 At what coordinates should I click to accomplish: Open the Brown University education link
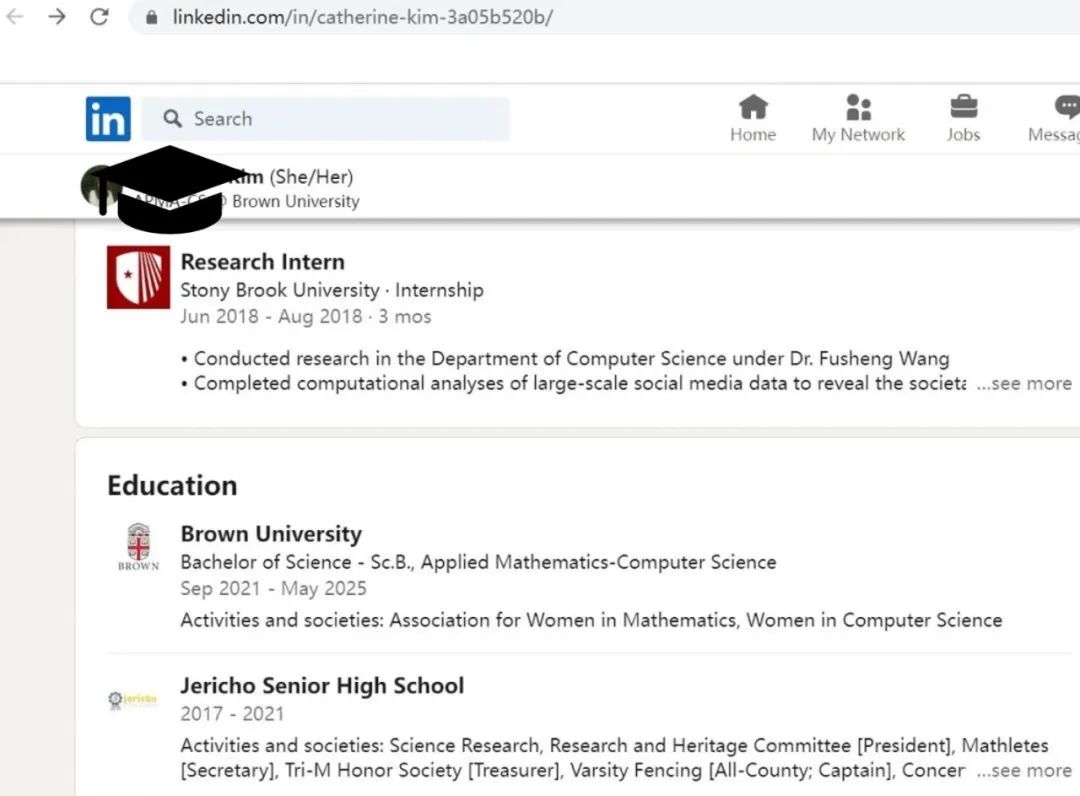[x=271, y=534]
